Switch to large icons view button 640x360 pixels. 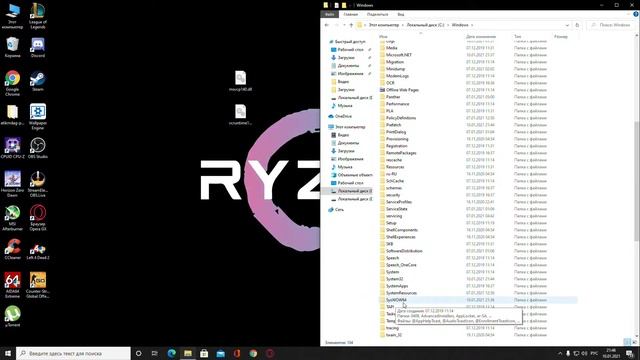pyautogui.click(x=634, y=342)
